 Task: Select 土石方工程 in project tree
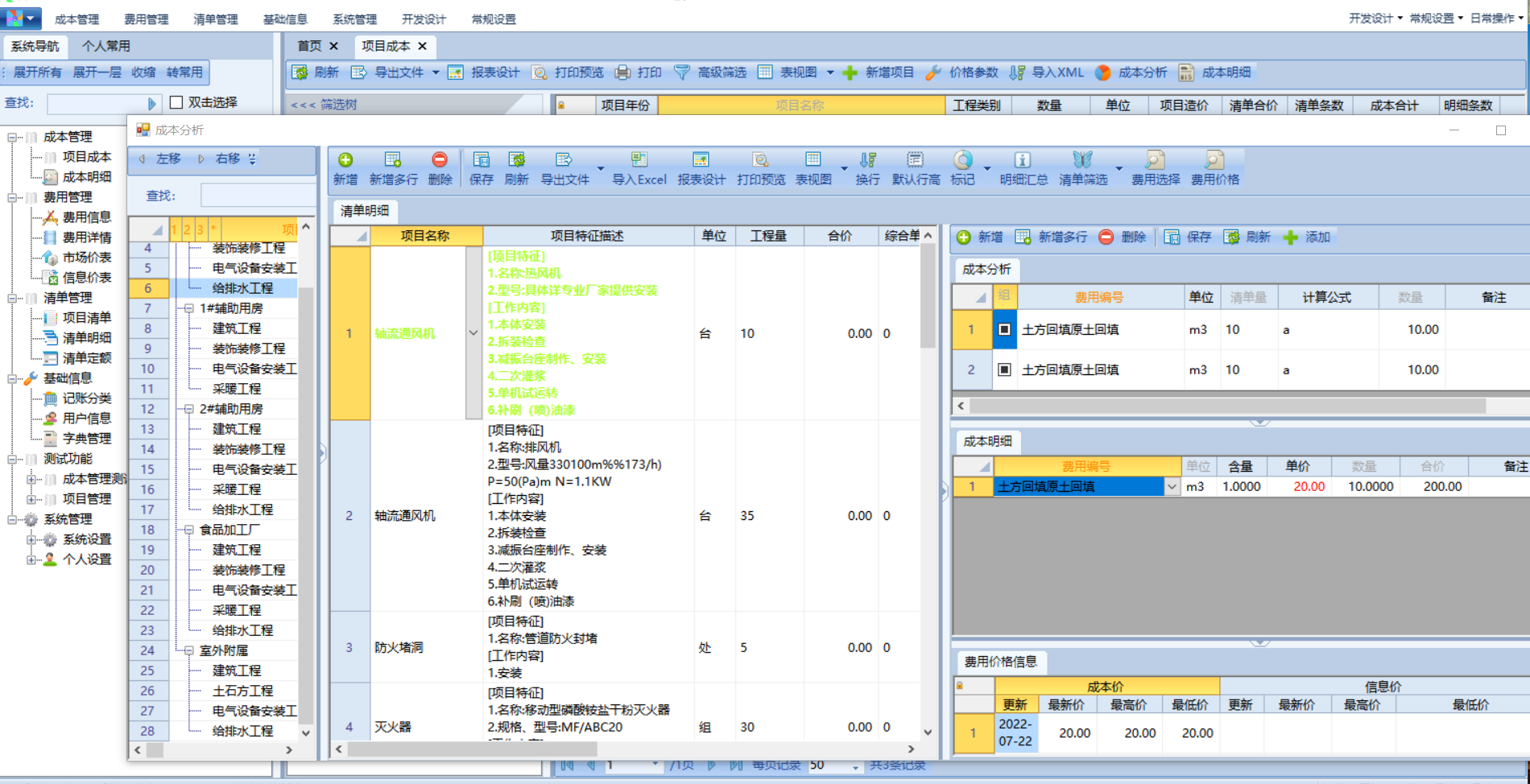coord(242,691)
